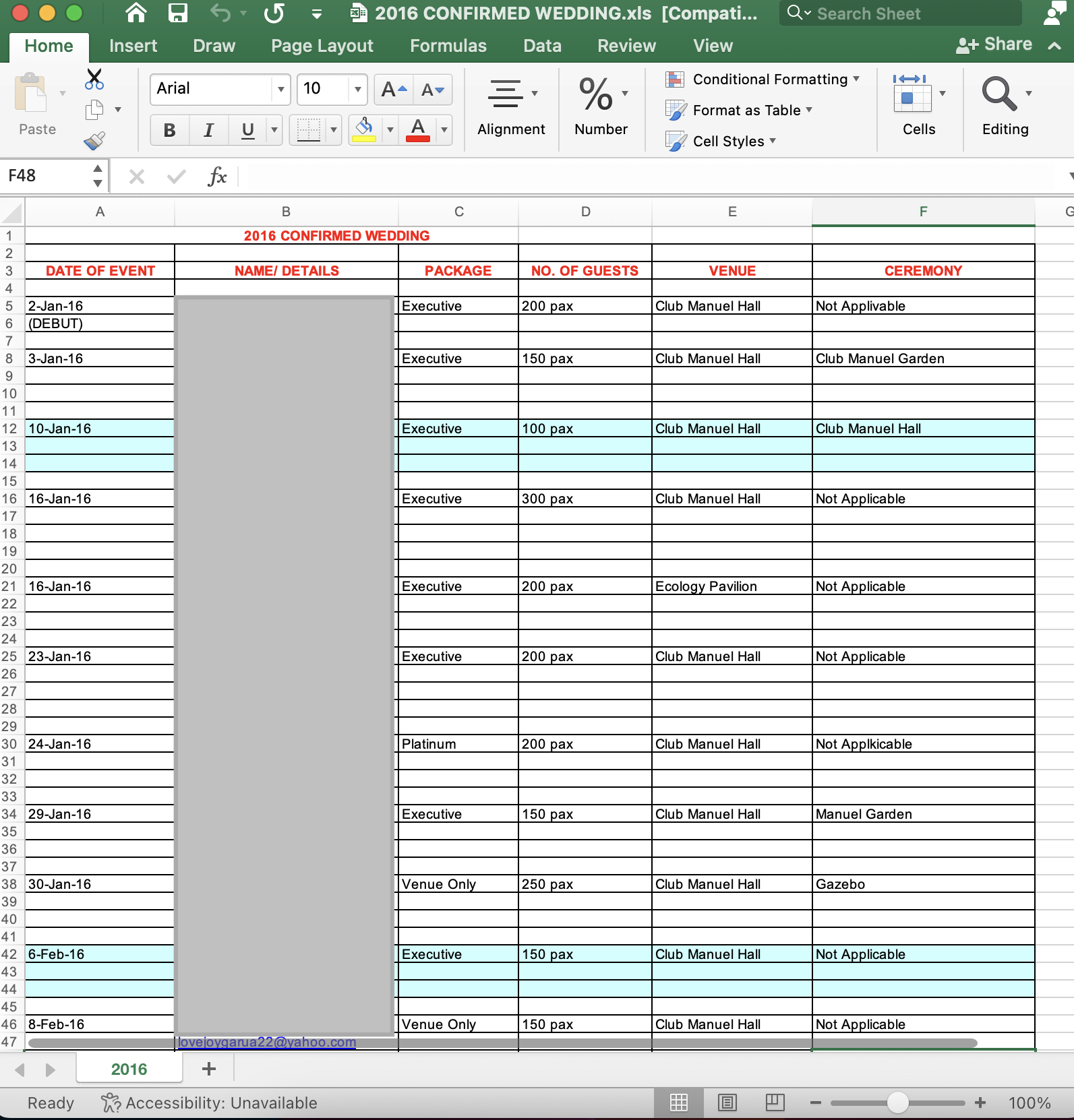Switch to Page Break Preview
The width and height of the screenshot is (1074, 1120).
coord(775,1102)
